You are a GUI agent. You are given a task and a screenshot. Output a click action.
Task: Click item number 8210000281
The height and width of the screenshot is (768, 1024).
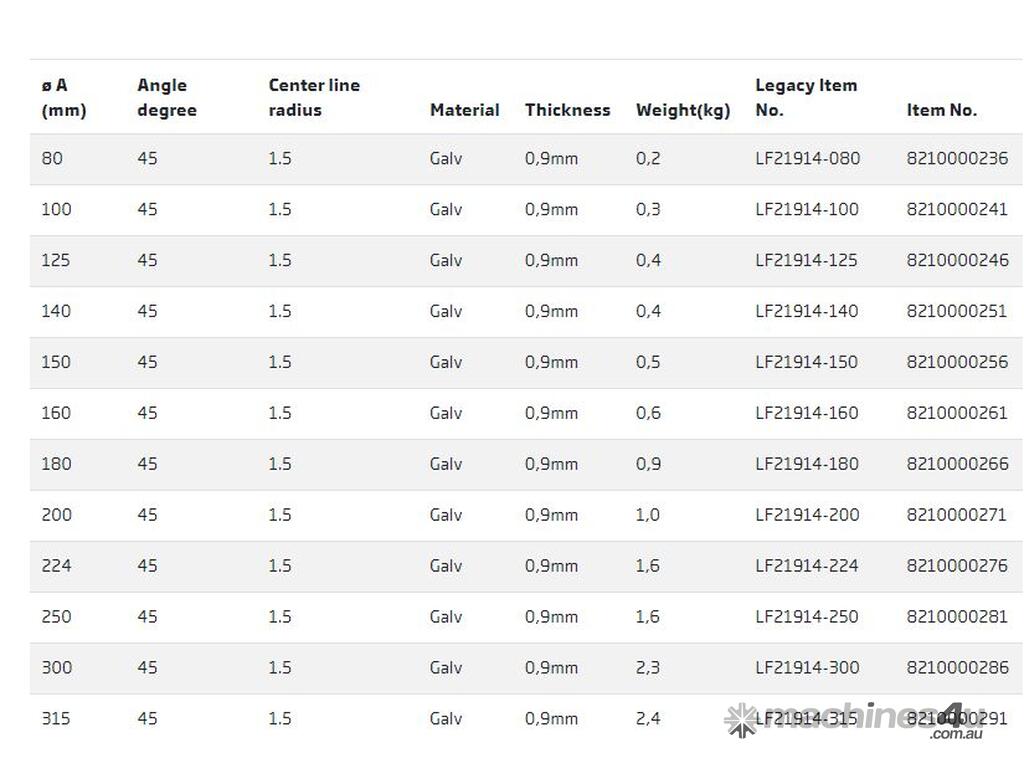pos(957,617)
